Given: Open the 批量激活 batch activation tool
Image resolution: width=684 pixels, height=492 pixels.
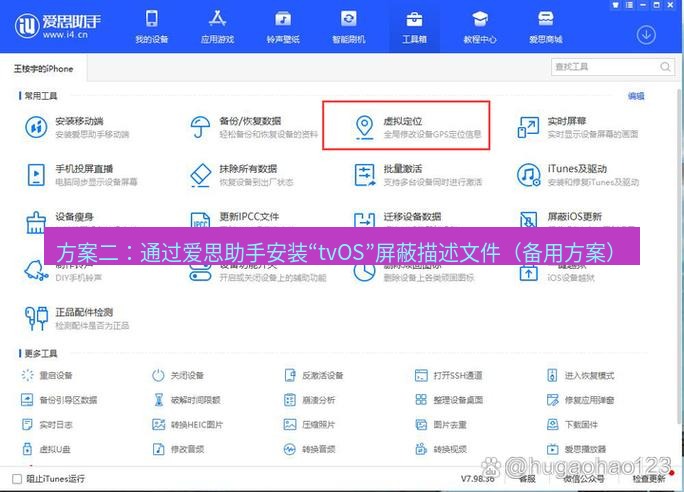Looking at the screenshot, I should pos(418,174).
